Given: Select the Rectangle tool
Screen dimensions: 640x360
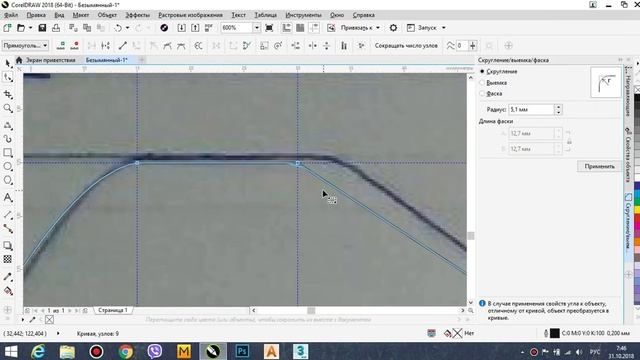Looking at the screenshot, I should (x=8, y=153).
